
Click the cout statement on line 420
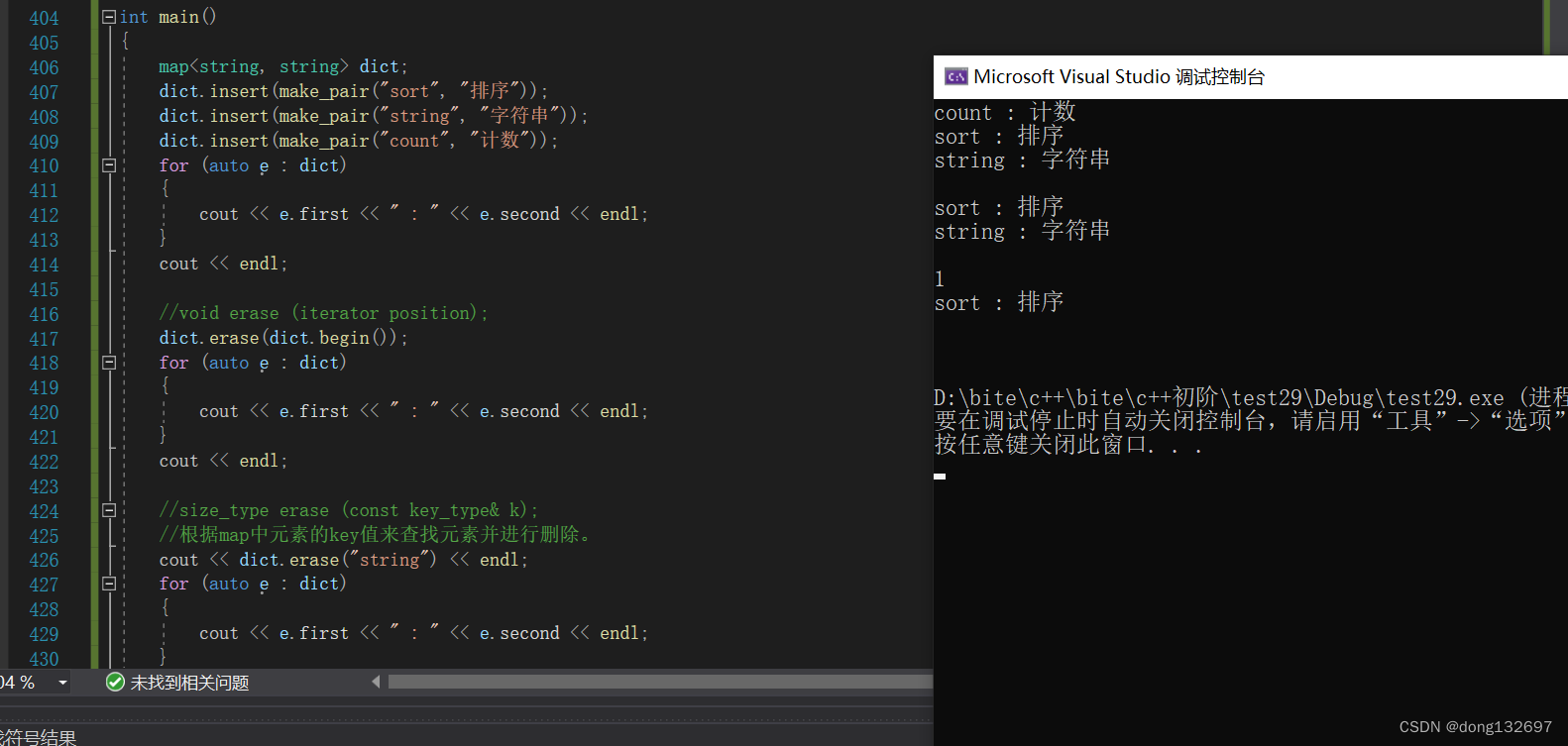423,411
